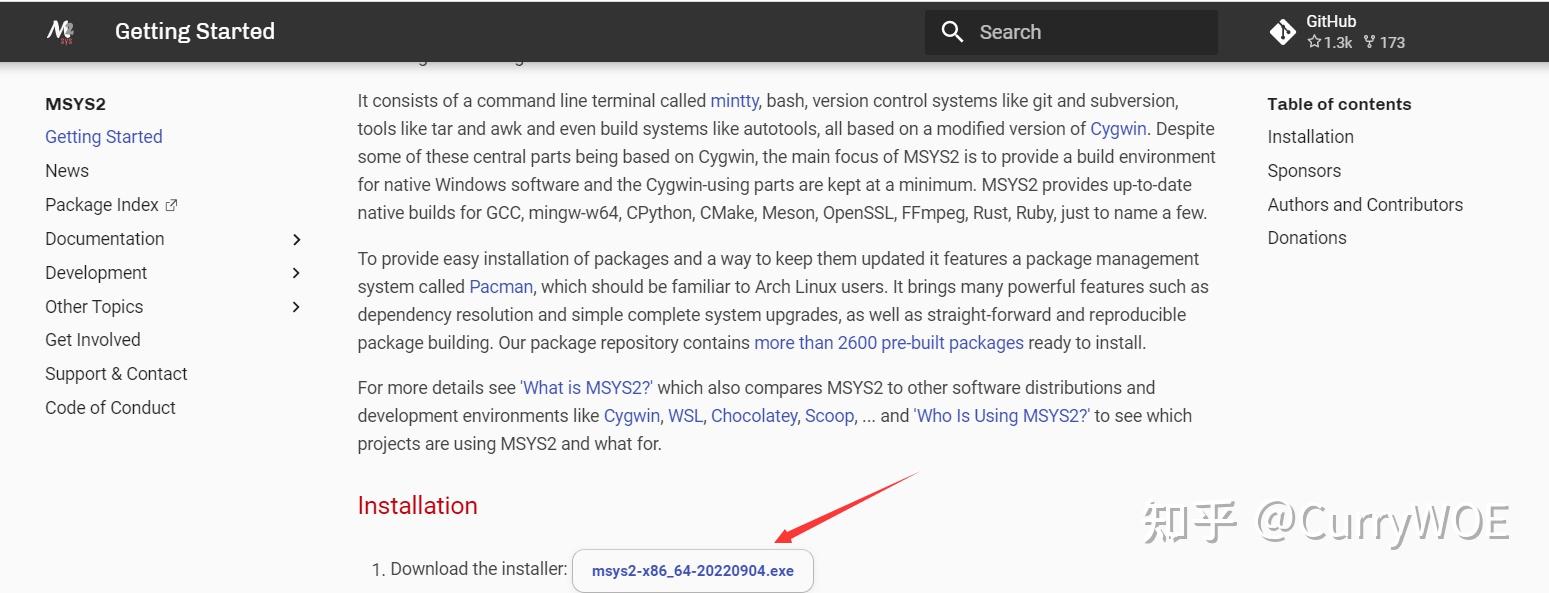
Task: Open Development in sidebar
Action: [96, 273]
